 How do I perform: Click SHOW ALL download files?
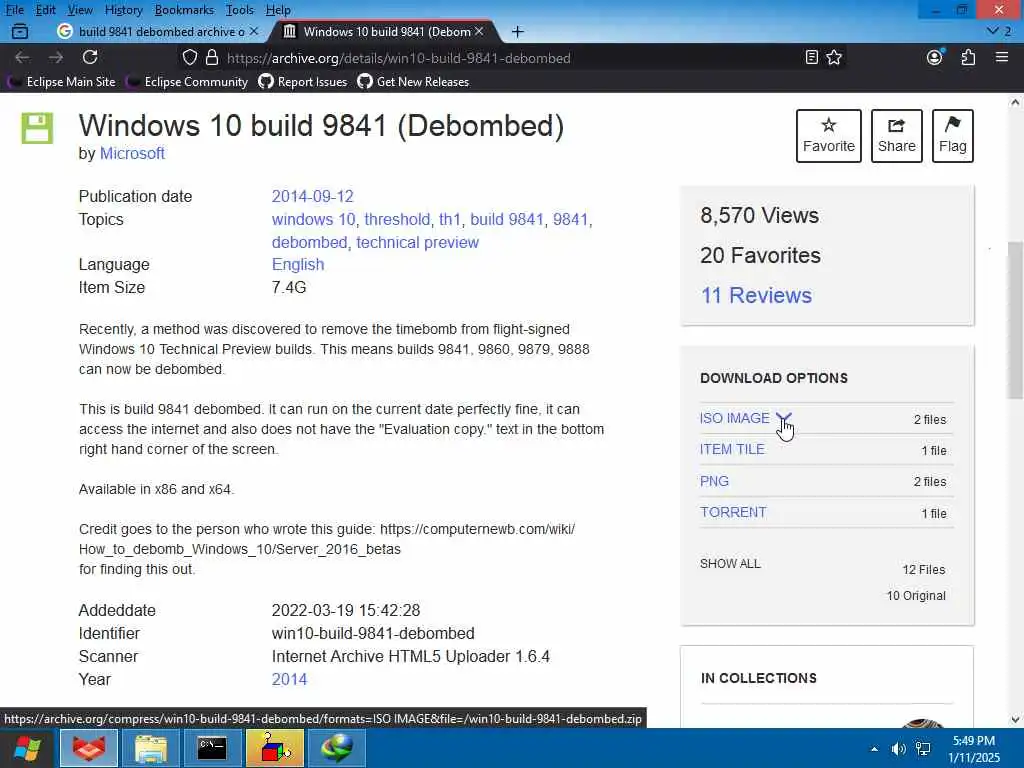pyautogui.click(x=730, y=564)
